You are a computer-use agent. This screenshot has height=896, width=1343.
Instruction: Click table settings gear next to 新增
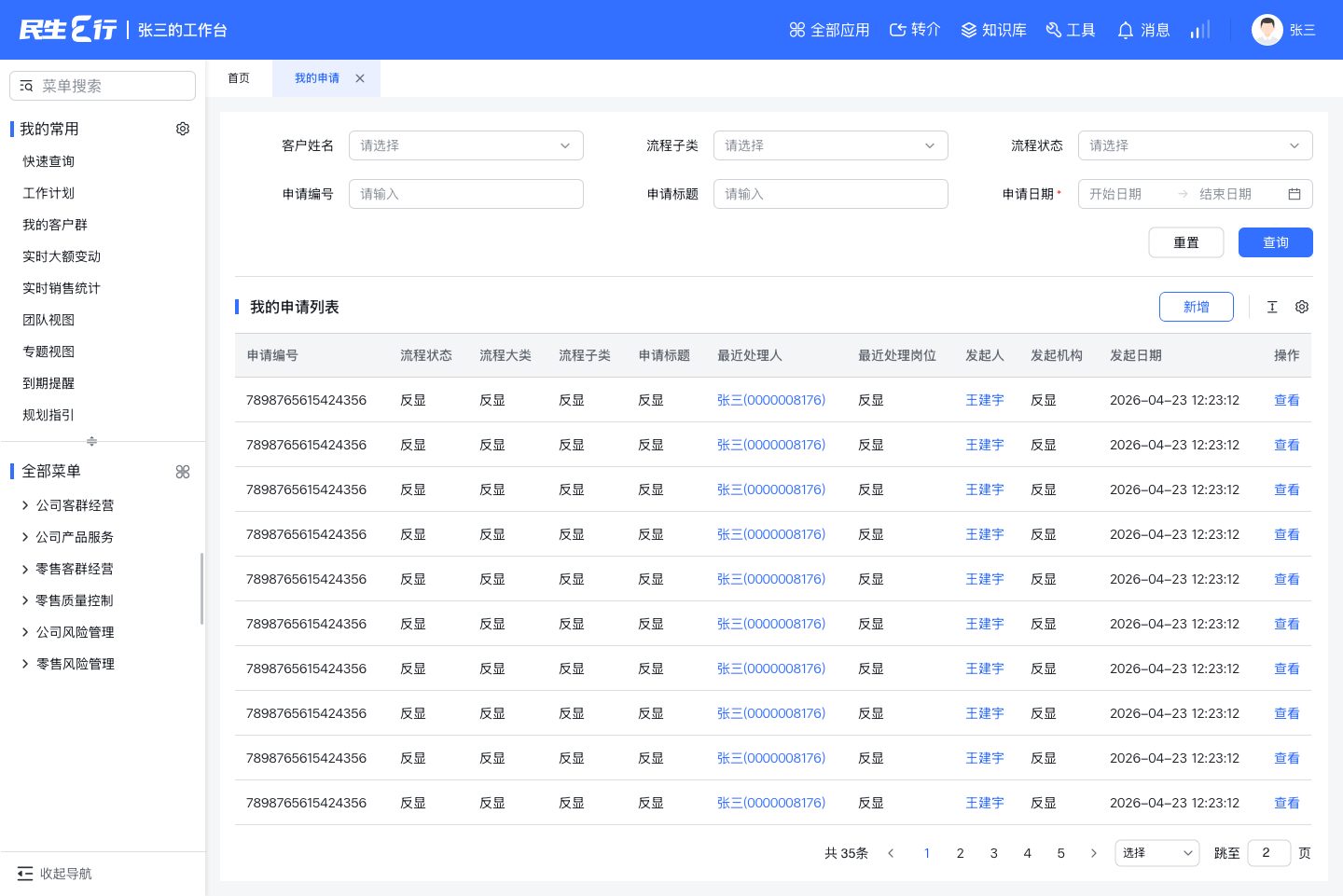pyautogui.click(x=1302, y=307)
